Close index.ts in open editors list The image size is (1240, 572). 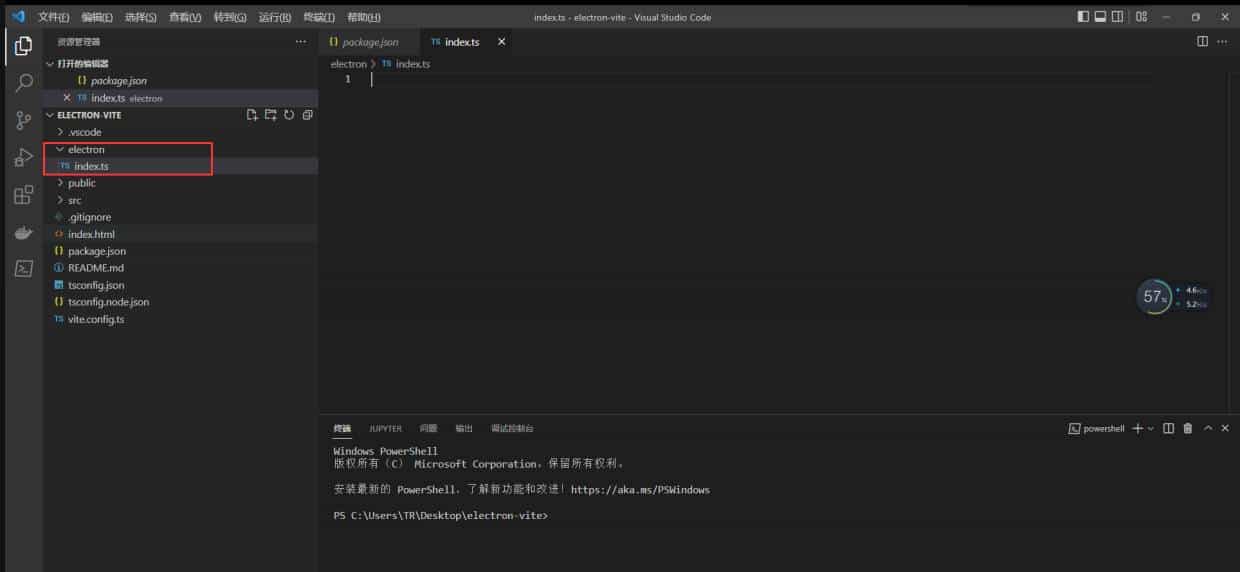coord(67,98)
